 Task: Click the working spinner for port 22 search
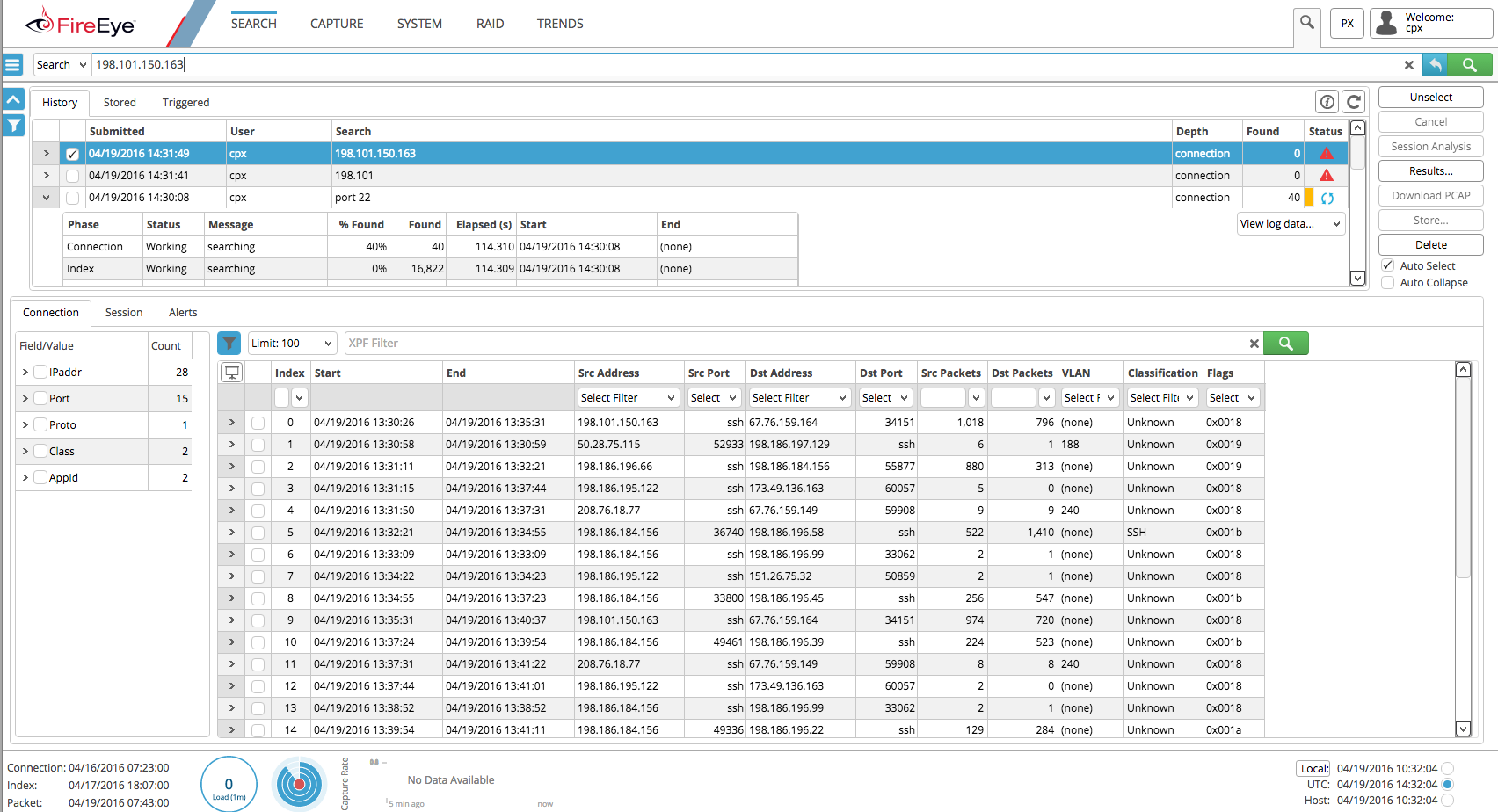(x=1327, y=199)
